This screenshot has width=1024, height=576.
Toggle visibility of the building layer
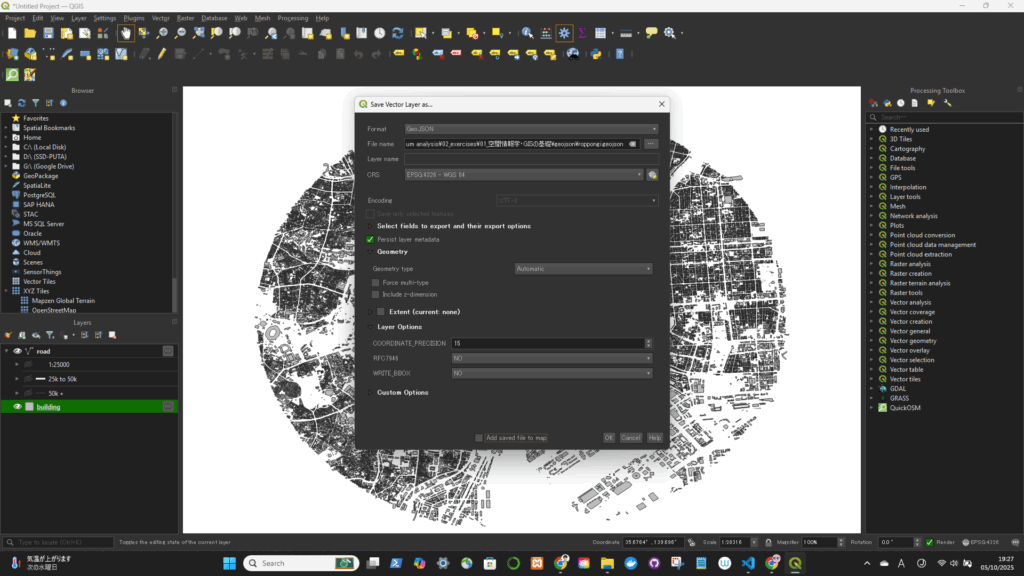click(17, 407)
